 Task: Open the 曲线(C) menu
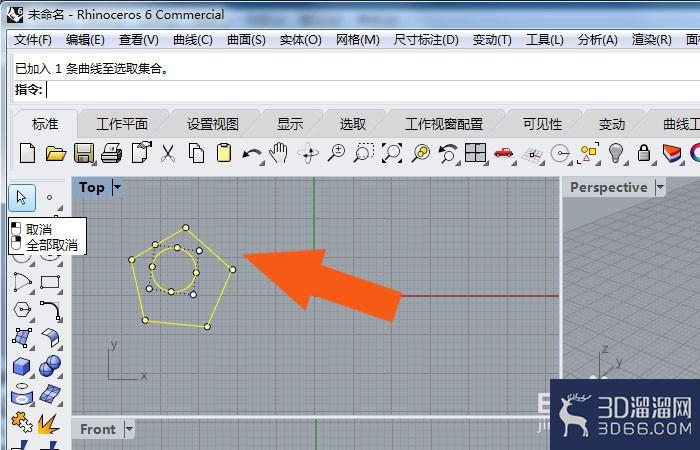[192, 40]
